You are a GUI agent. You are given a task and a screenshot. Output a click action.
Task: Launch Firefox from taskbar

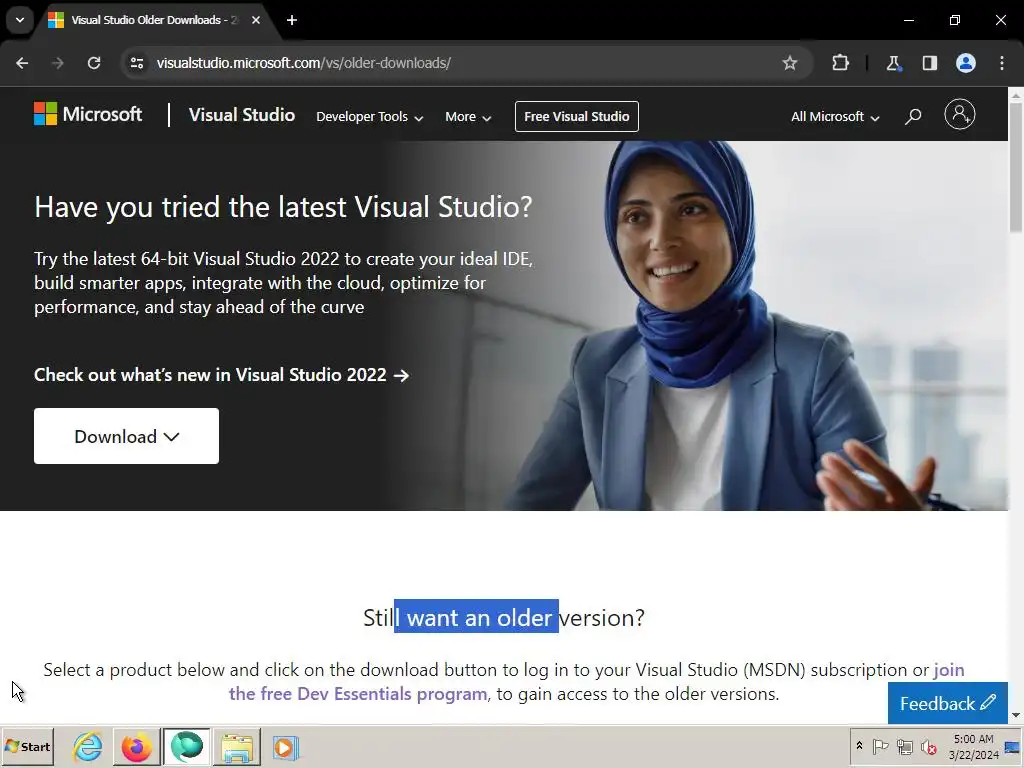click(x=136, y=747)
